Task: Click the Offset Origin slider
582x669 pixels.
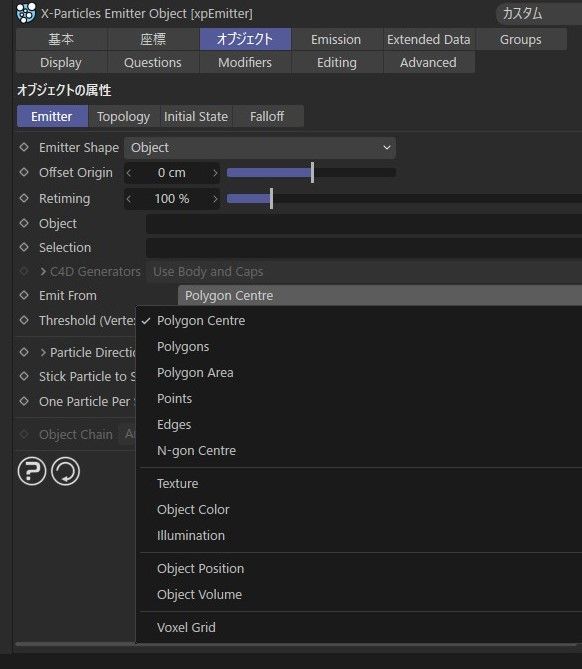Action: (311, 173)
